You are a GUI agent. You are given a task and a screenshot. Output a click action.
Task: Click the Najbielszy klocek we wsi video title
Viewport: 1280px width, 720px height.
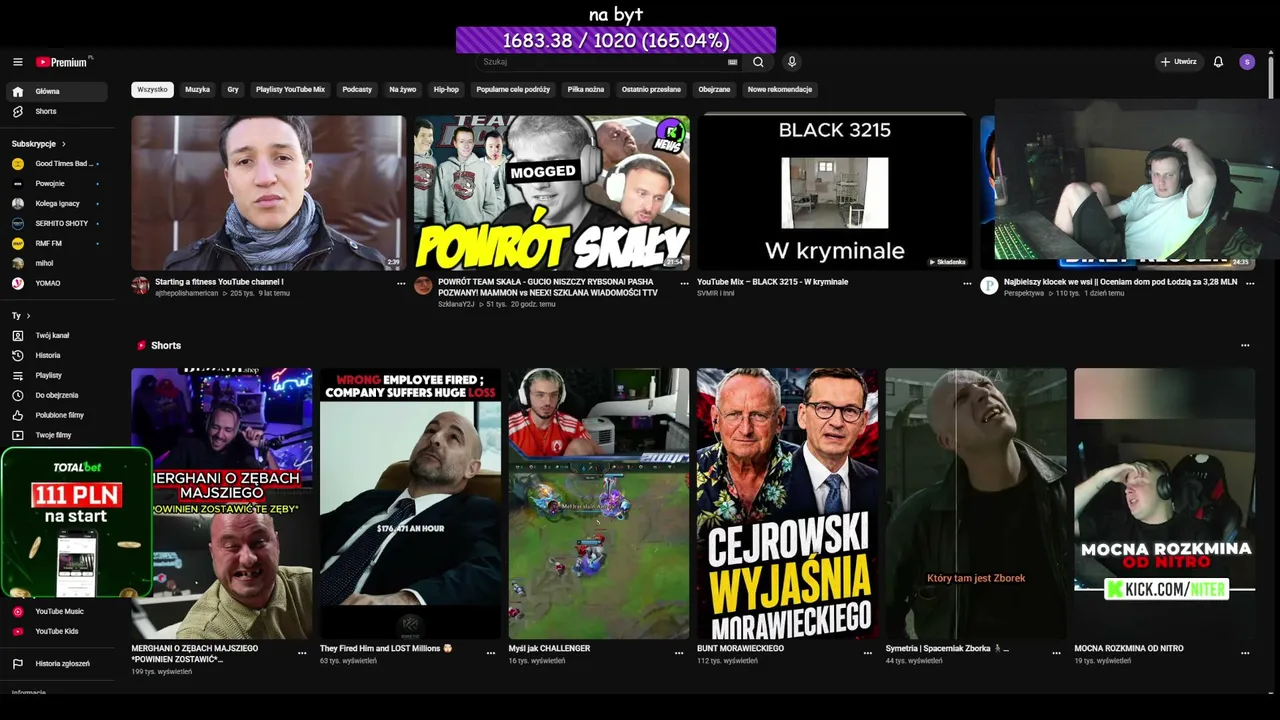pyautogui.click(x=1120, y=282)
